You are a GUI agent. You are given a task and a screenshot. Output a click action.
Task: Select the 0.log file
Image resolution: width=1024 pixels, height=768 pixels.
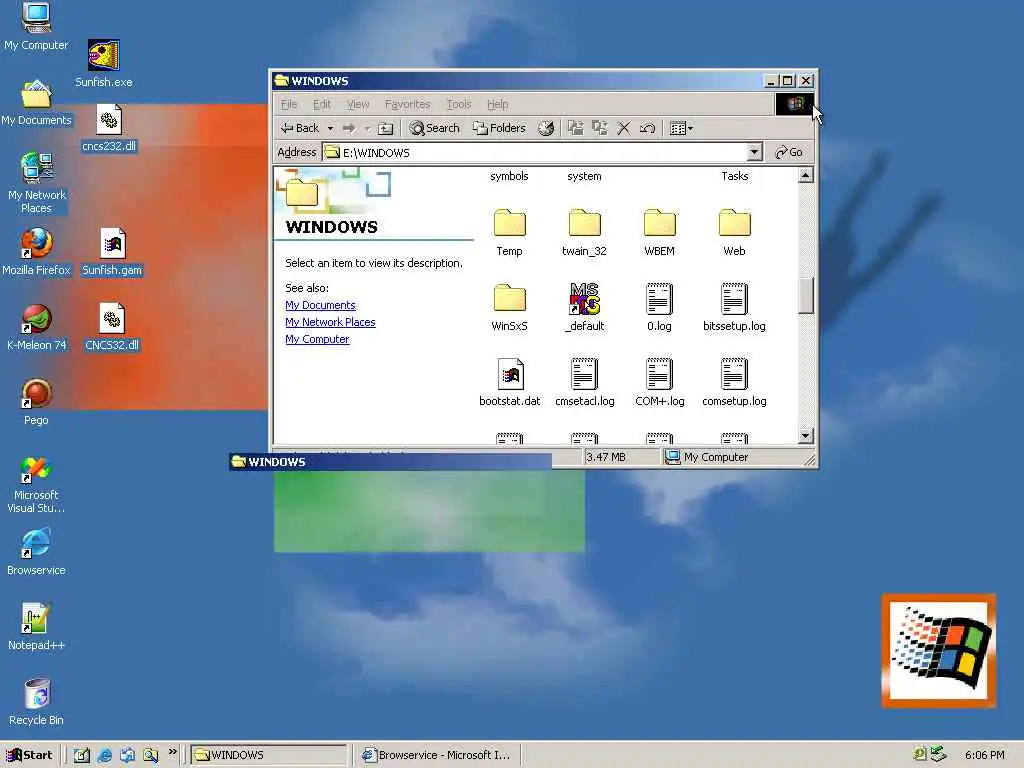click(x=660, y=308)
